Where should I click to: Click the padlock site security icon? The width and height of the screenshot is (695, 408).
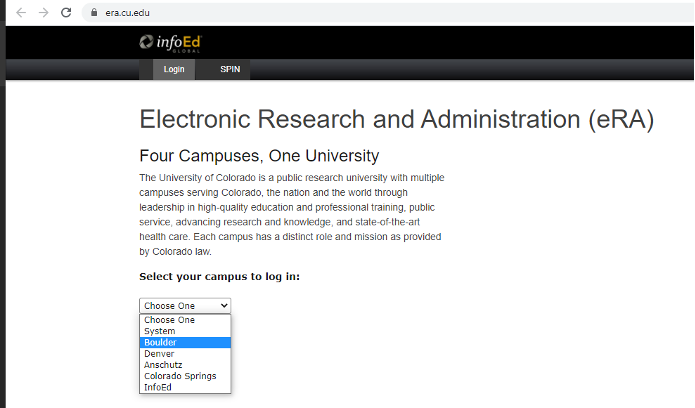click(x=94, y=12)
